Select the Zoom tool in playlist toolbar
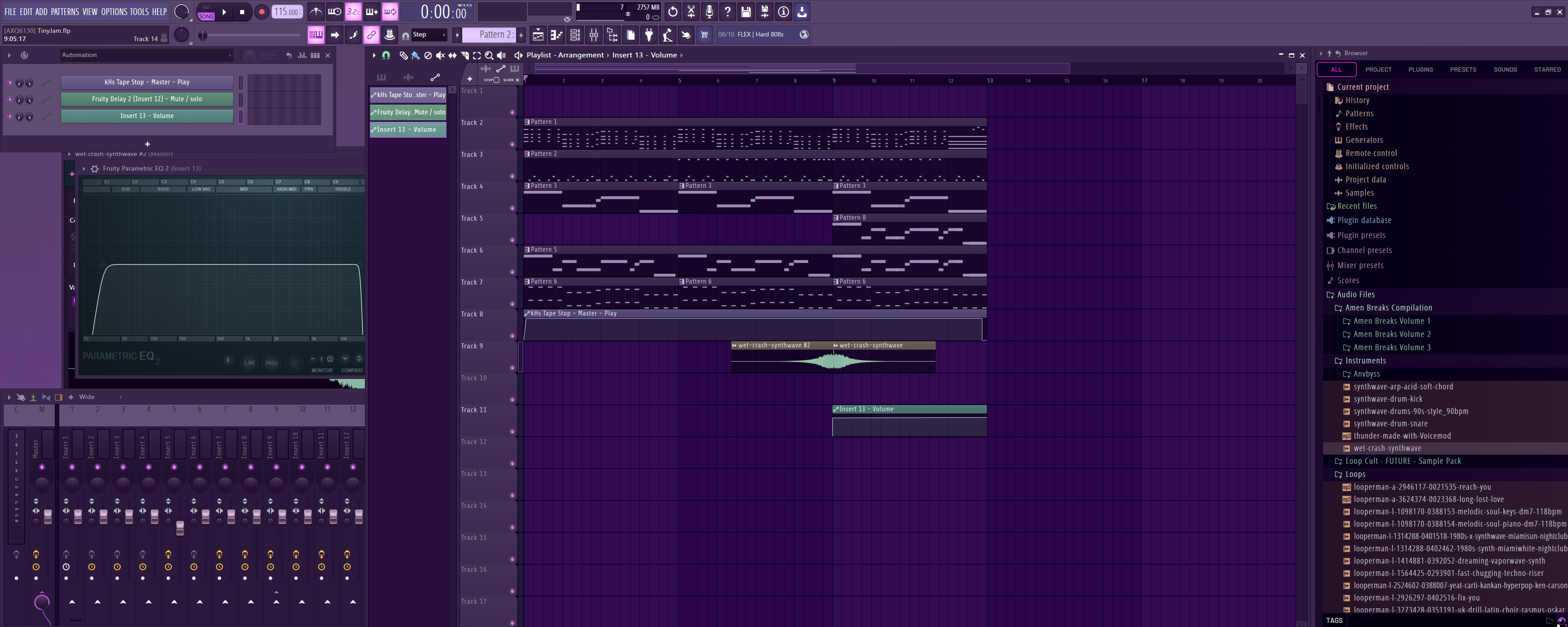The width and height of the screenshot is (1568, 627). [x=489, y=55]
